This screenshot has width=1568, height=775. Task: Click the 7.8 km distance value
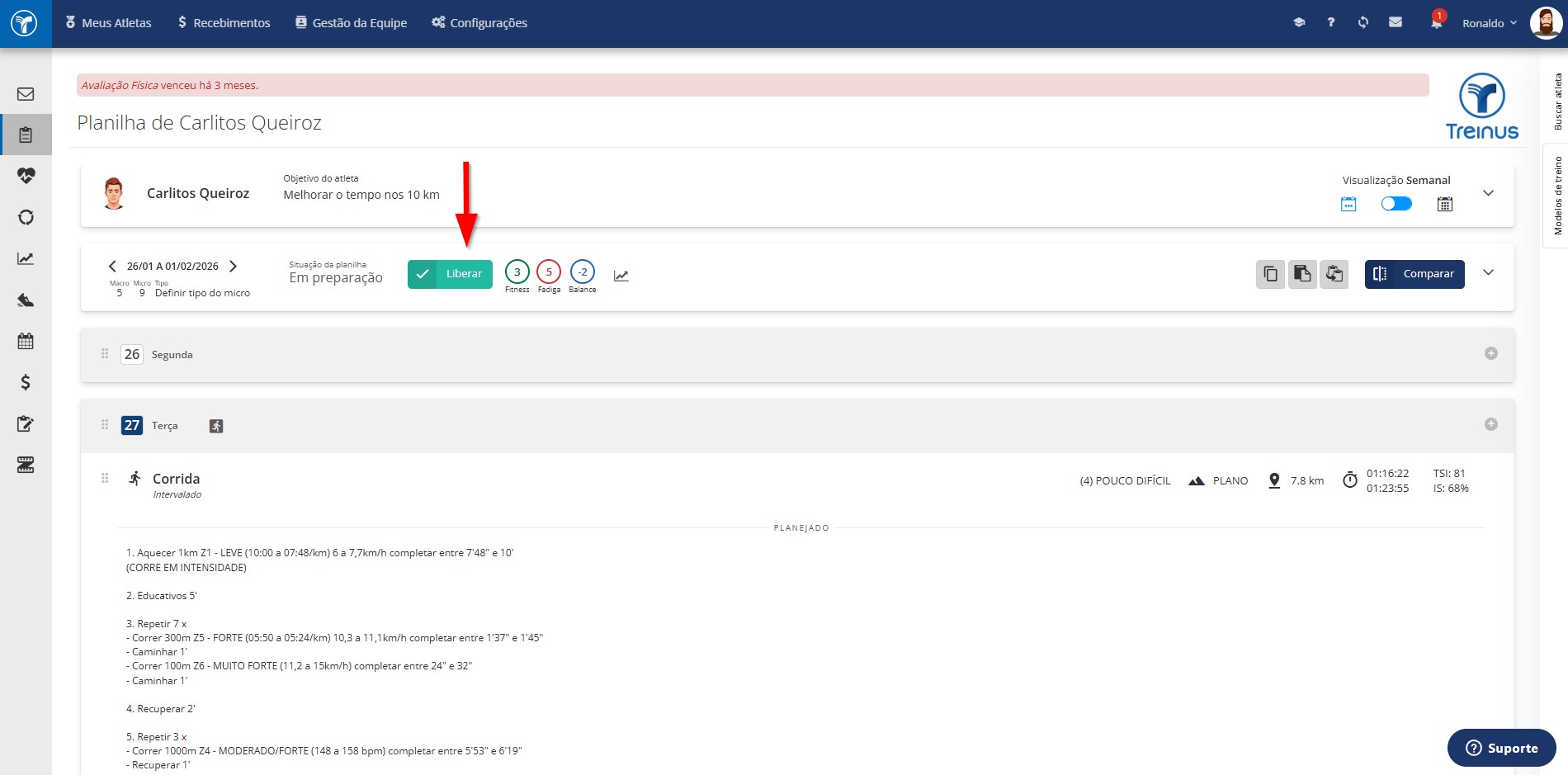pyautogui.click(x=1307, y=480)
